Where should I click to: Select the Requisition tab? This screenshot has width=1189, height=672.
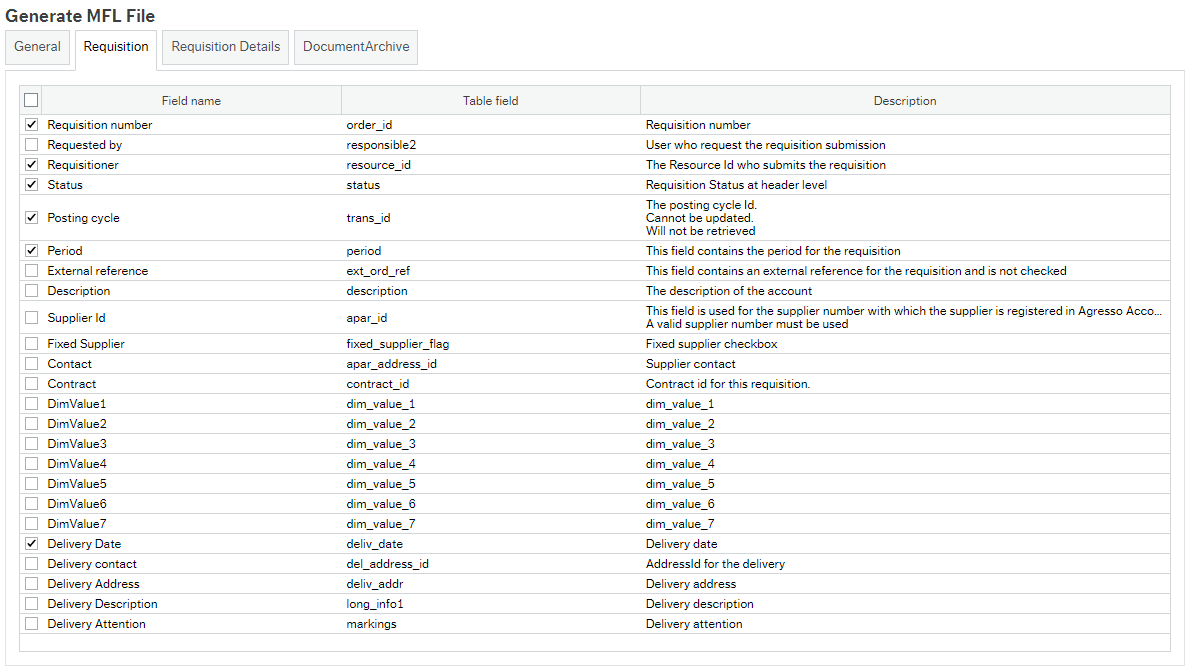[x=116, y=47]
